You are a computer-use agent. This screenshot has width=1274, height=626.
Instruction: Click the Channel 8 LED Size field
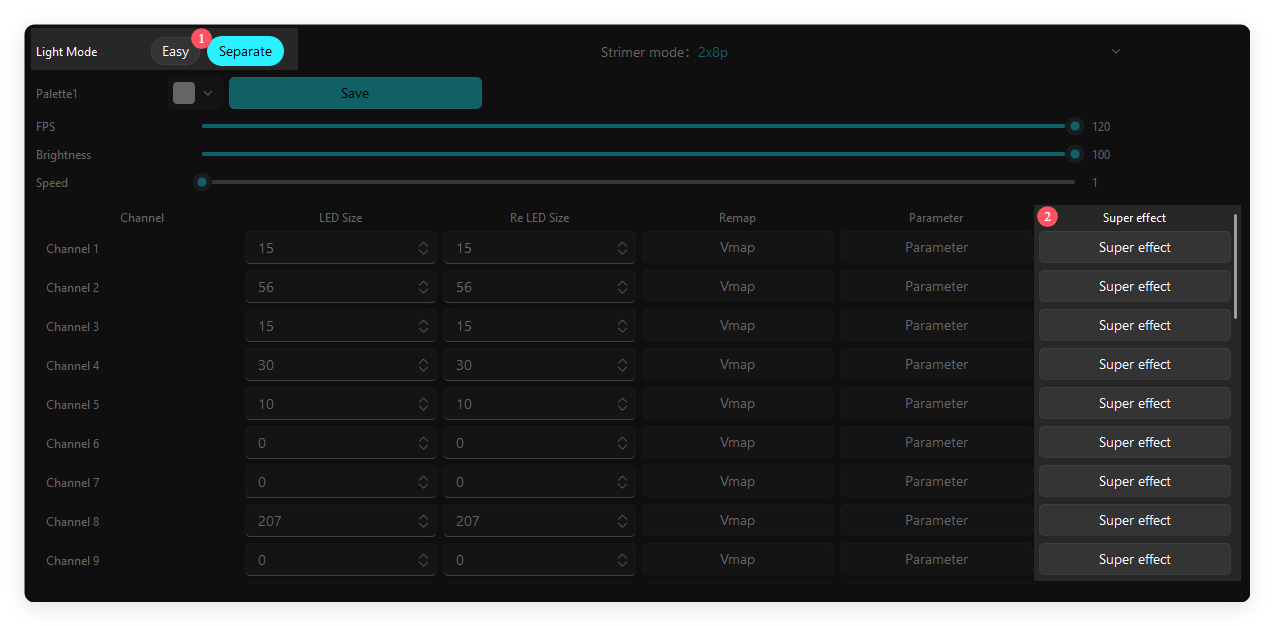click(341, 521)
